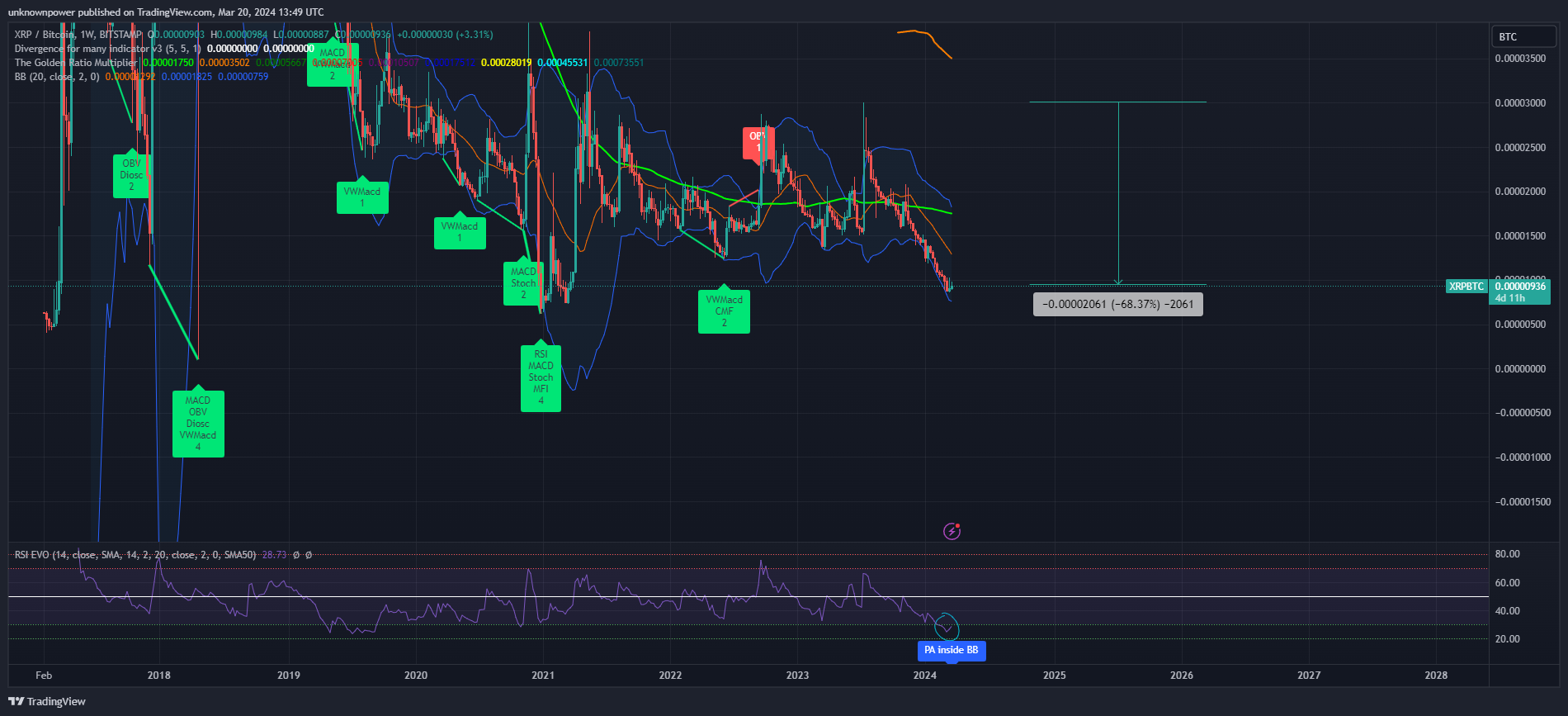Click the 2022 time axis label

670,676
